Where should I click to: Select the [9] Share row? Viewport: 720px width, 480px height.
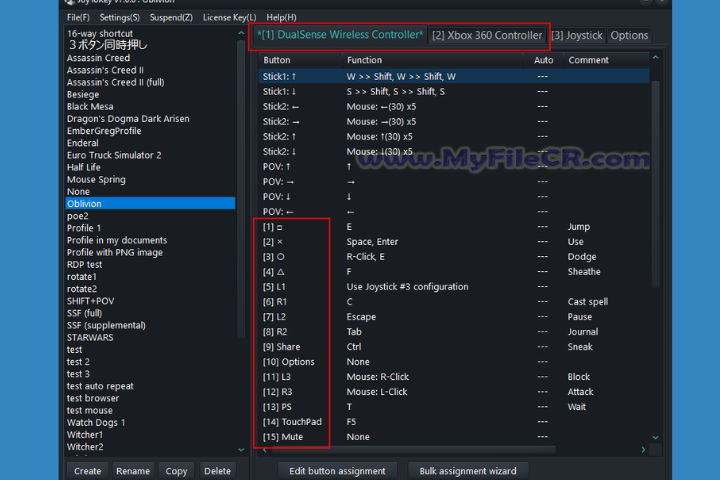tap(454, 347)
